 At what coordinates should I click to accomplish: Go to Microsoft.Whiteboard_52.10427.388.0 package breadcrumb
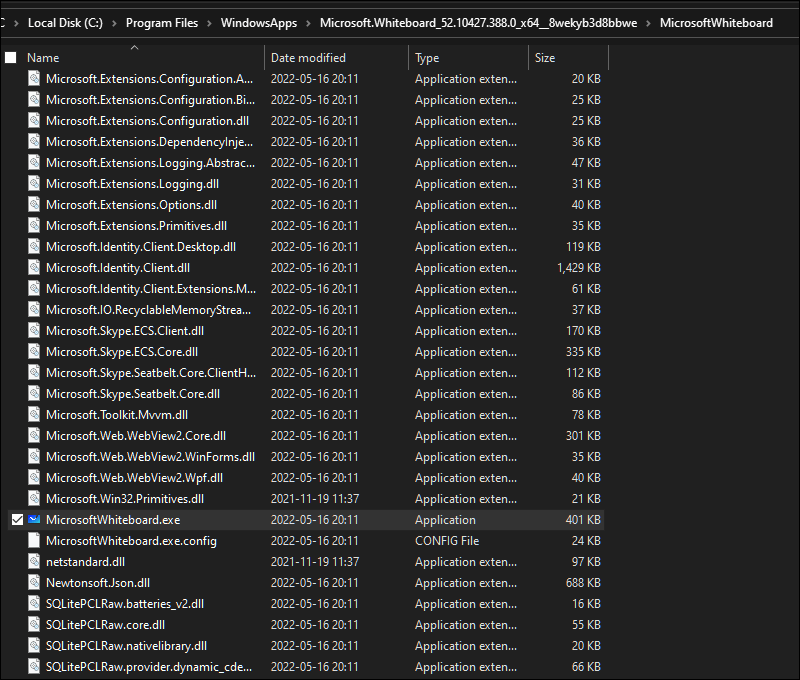478,23
